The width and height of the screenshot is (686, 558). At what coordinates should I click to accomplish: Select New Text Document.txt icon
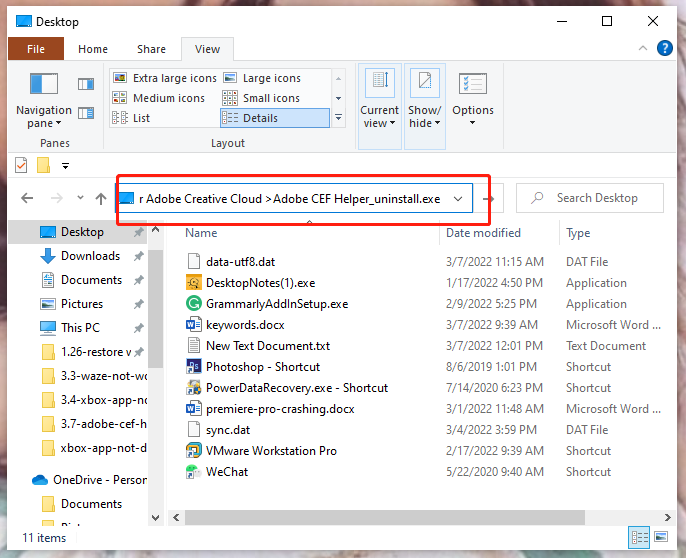pos(194,345)
